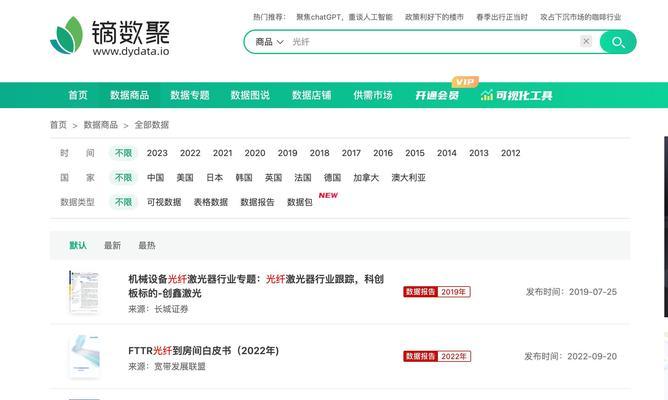Sort results by 默认
Viewport: 668px width, 400px height.
pos(78,245)
